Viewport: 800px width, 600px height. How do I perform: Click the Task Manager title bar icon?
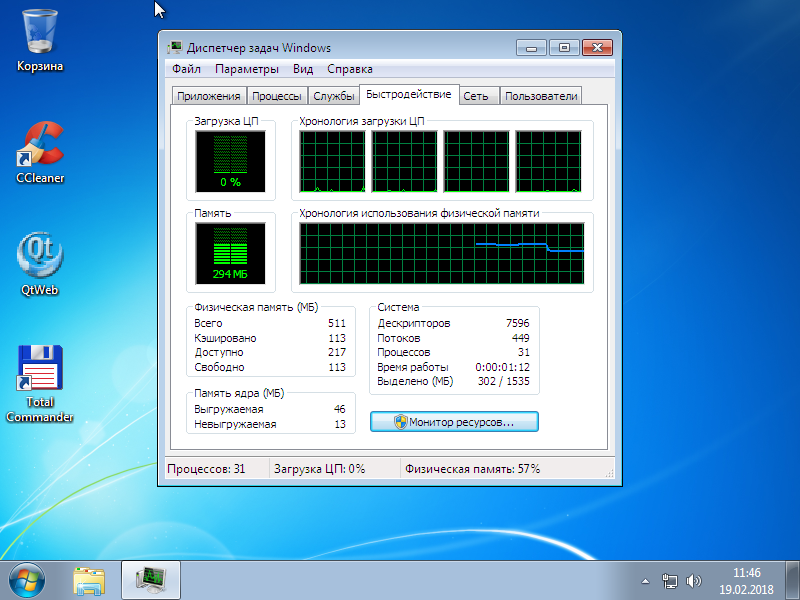(174, 47)
